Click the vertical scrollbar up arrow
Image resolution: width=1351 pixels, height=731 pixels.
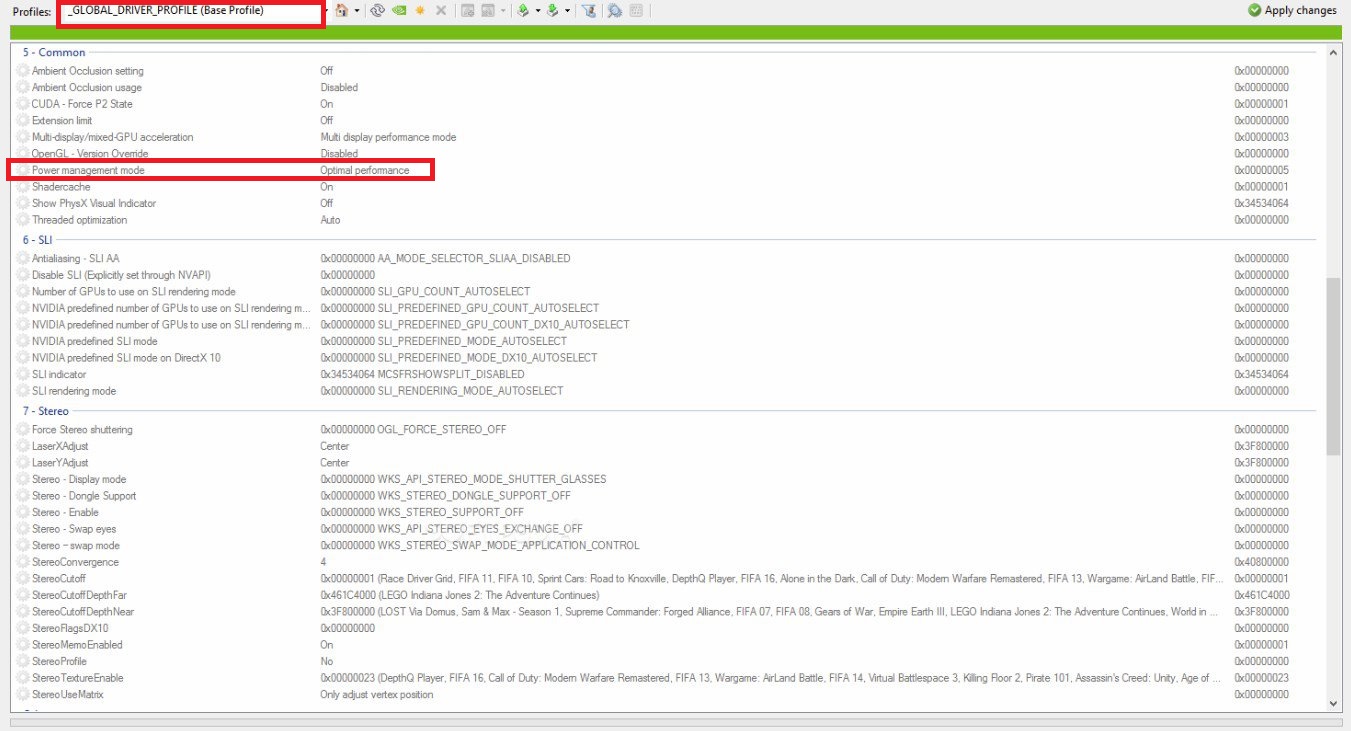(1332, 52)
